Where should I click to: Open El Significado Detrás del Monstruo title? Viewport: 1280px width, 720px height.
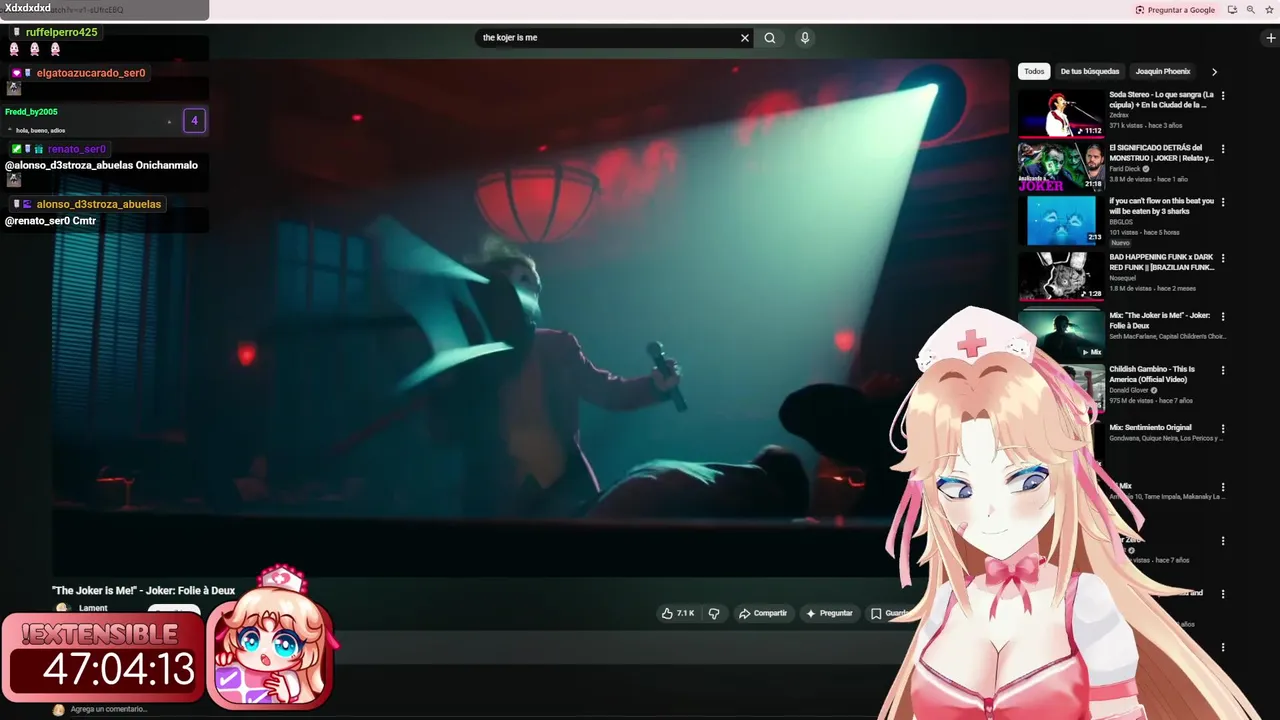click(x=1161, y=153)
